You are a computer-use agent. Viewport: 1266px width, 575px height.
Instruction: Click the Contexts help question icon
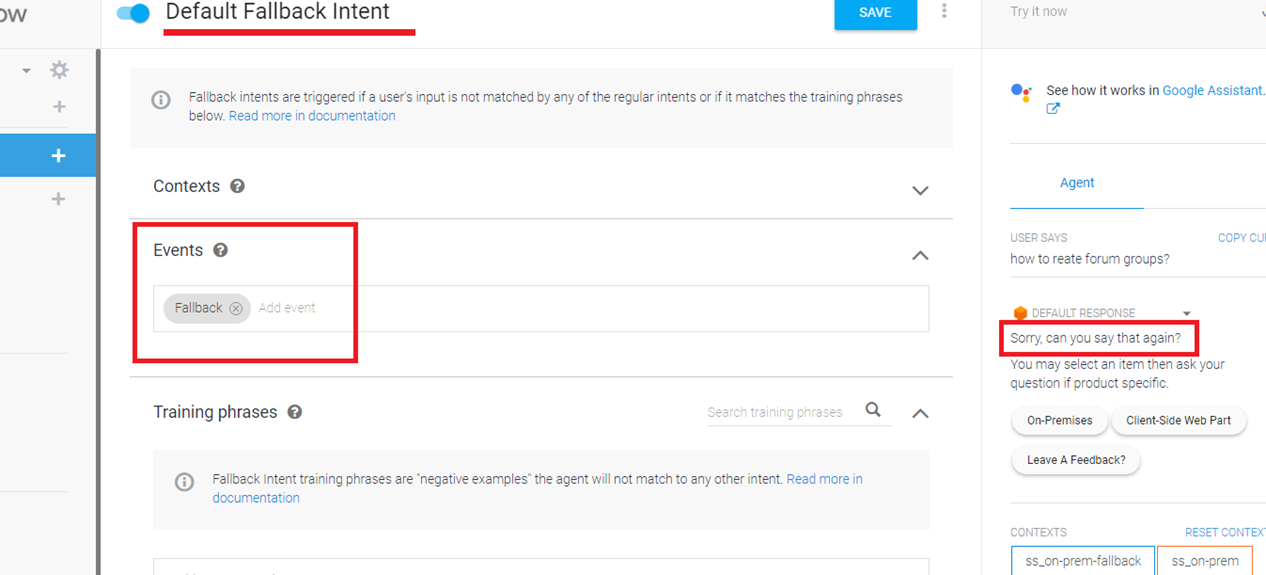tap(237, 186)
